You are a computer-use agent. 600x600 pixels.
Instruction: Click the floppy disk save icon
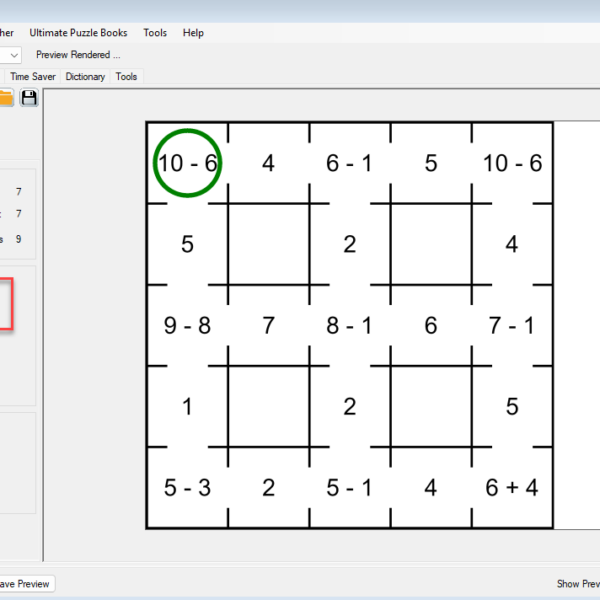point(29,97)
